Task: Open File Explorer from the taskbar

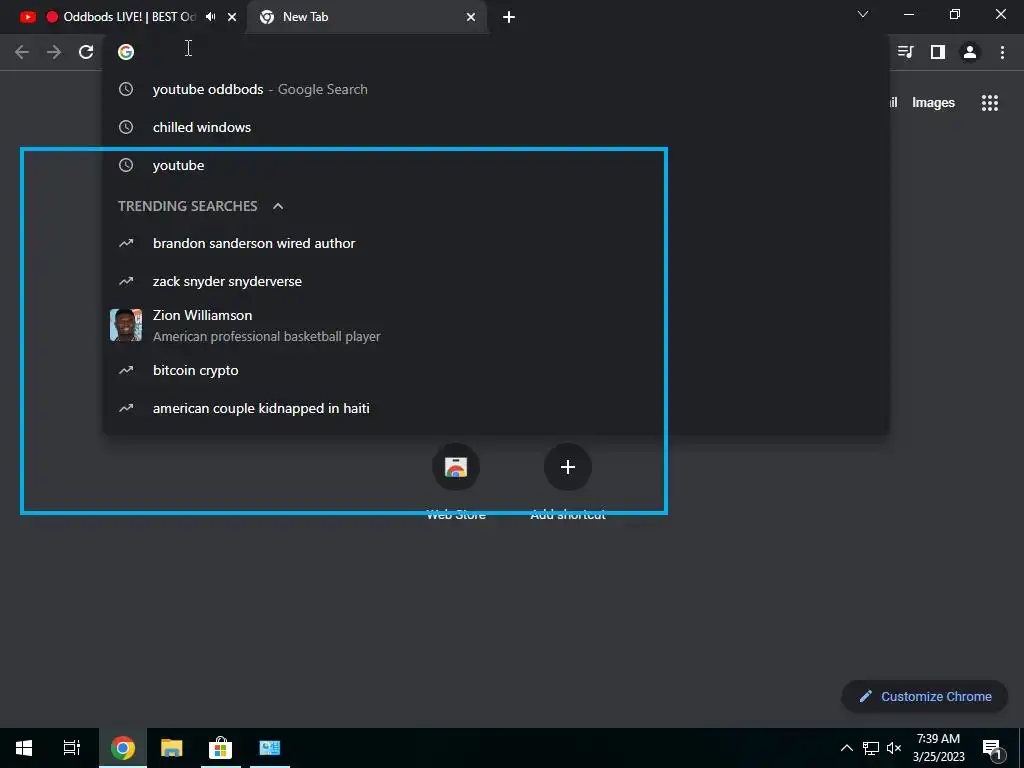Action: (x=172, y=748)
